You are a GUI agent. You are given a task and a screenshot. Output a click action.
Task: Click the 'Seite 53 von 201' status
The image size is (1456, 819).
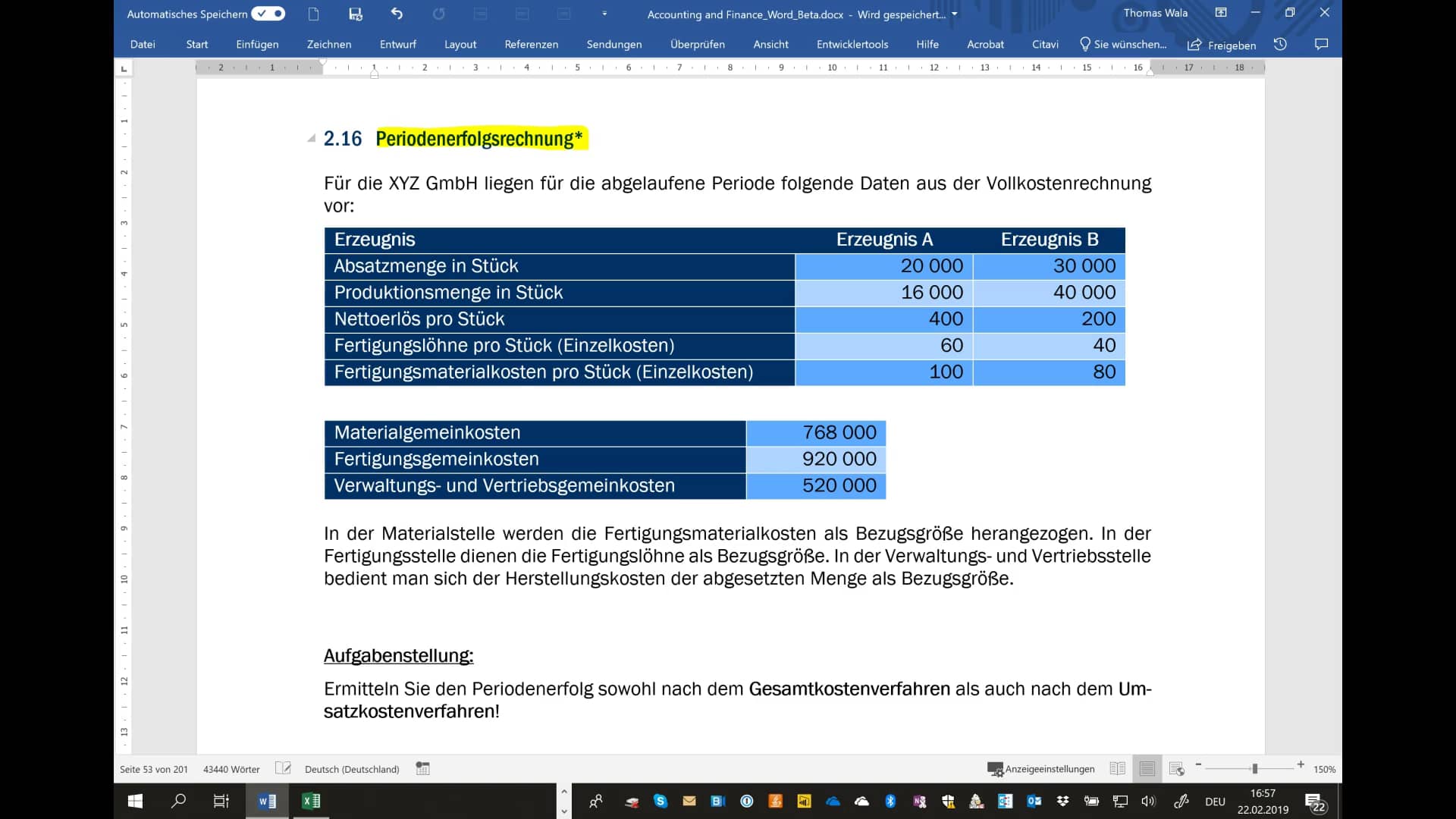point(154,769)
